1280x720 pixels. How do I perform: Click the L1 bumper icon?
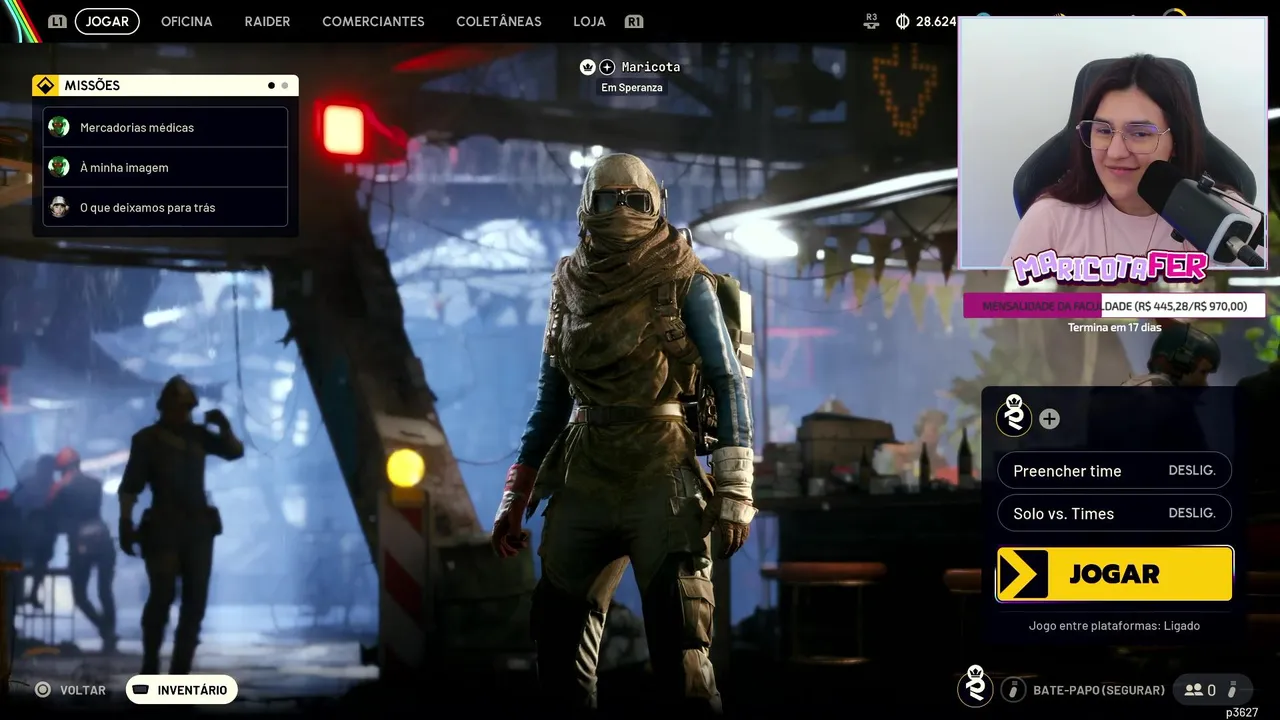[57, 21]
